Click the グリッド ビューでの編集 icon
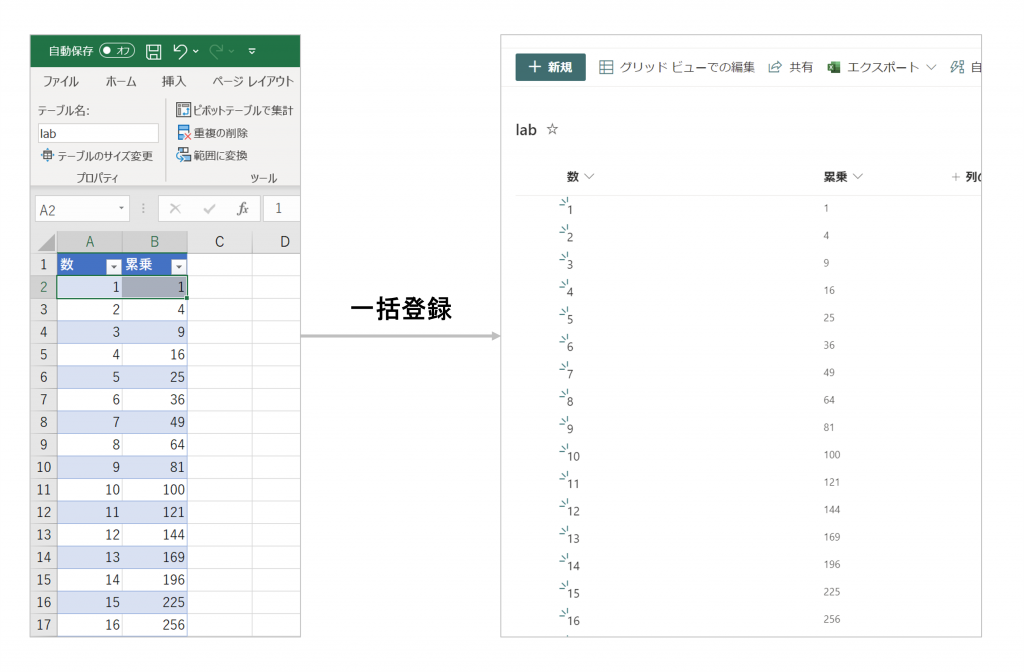Screen dimensions: 1024x672 click(x=606, y=68)
